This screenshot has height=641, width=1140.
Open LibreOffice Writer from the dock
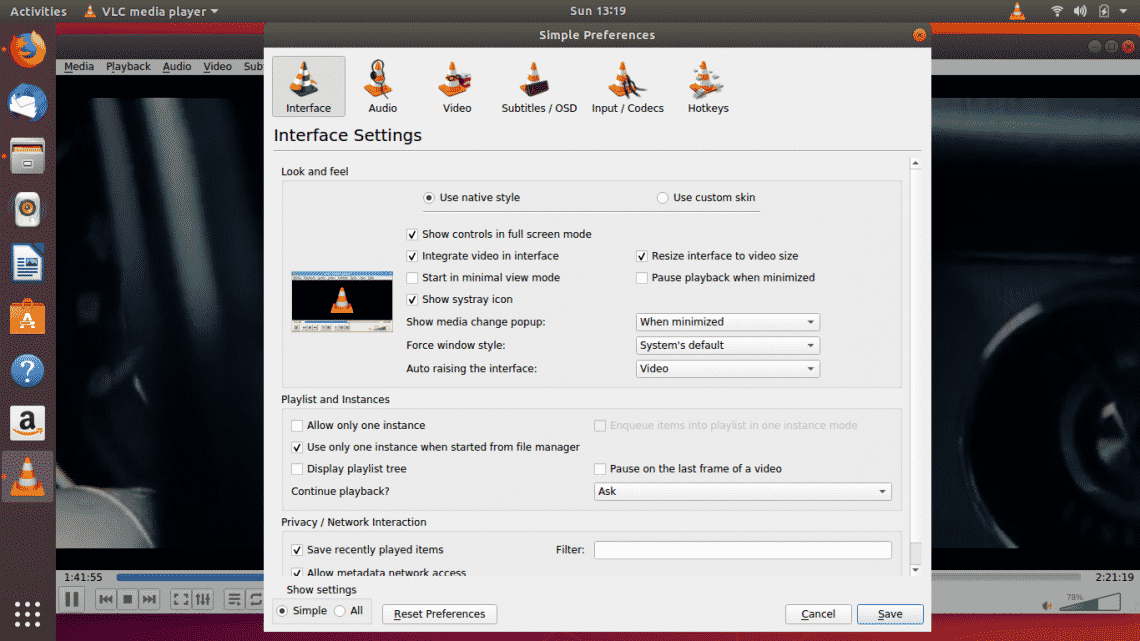[28, 263]
